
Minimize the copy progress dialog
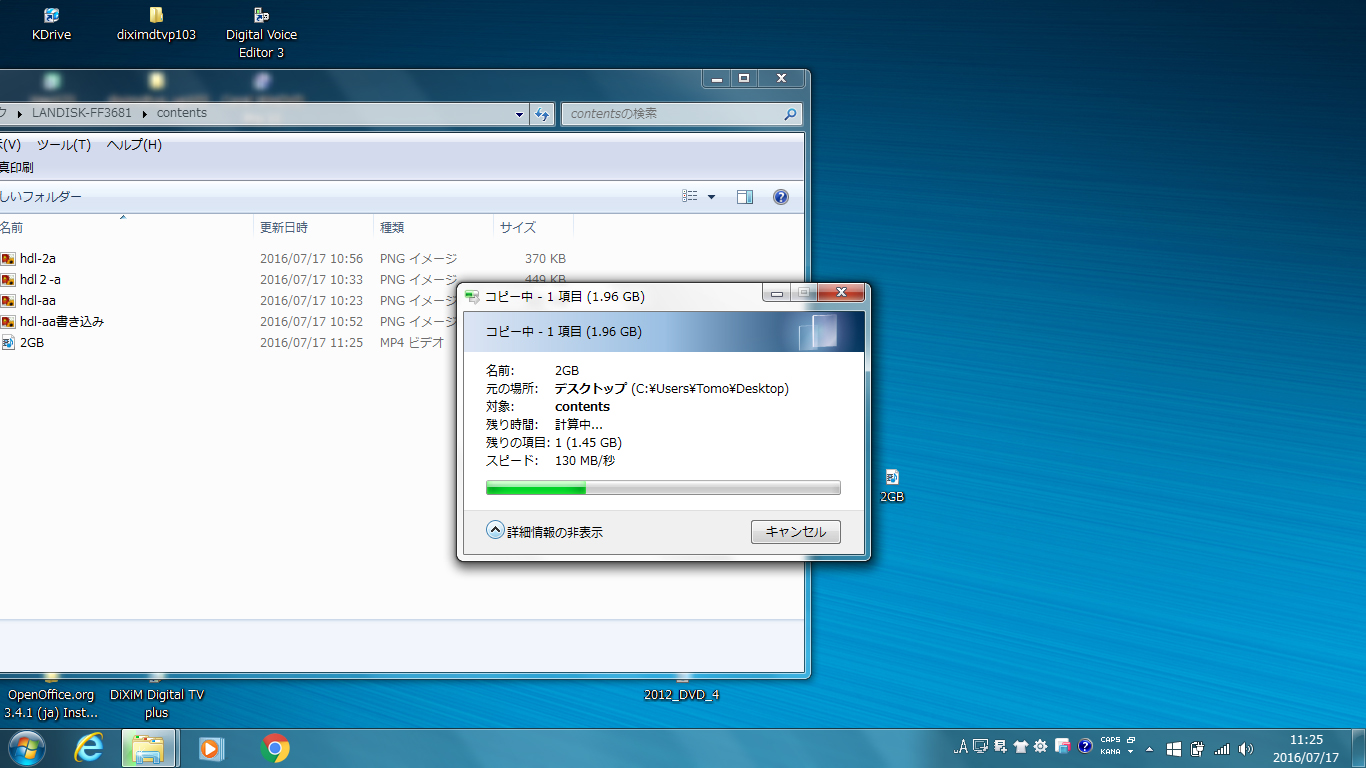click(777, 293)
